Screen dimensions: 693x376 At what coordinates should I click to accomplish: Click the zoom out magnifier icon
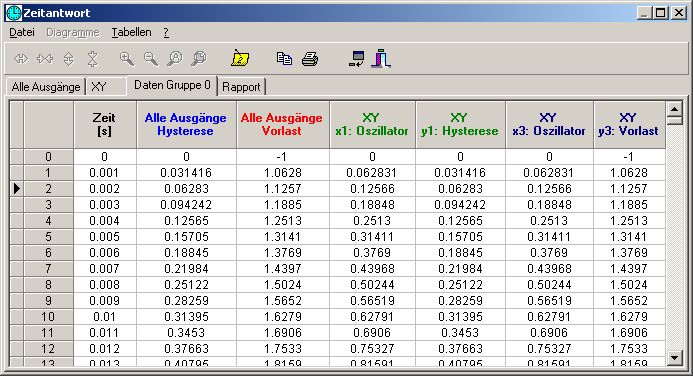click(x=150, y=58)
